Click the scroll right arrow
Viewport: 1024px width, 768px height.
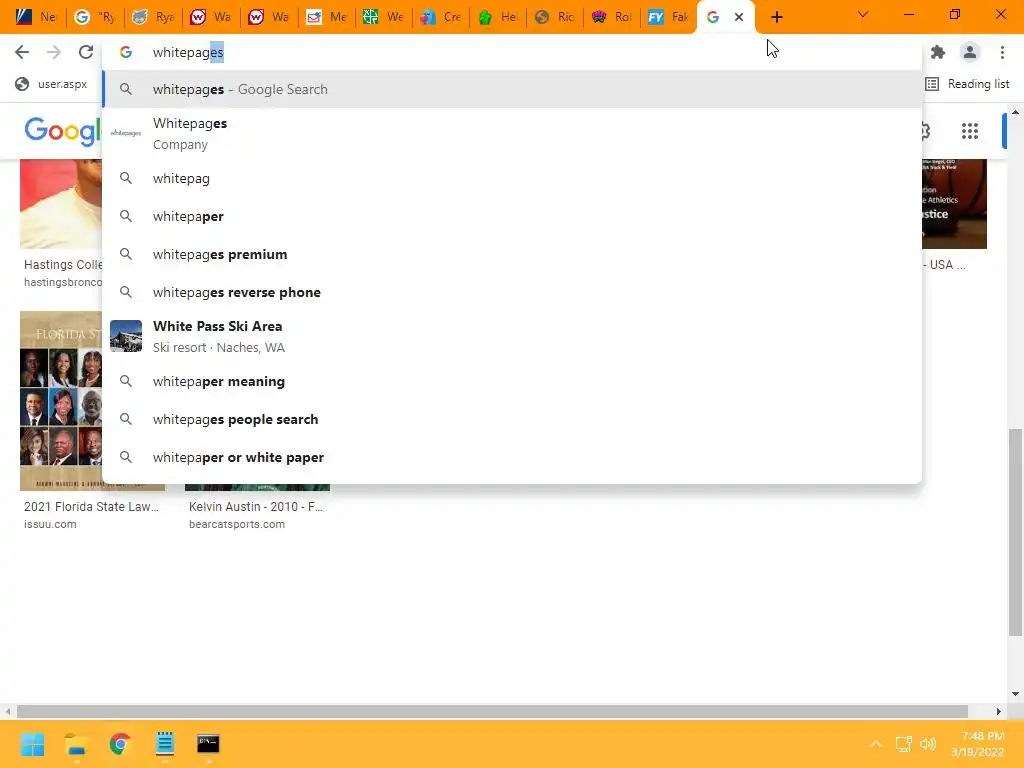[x=999, y=711]
